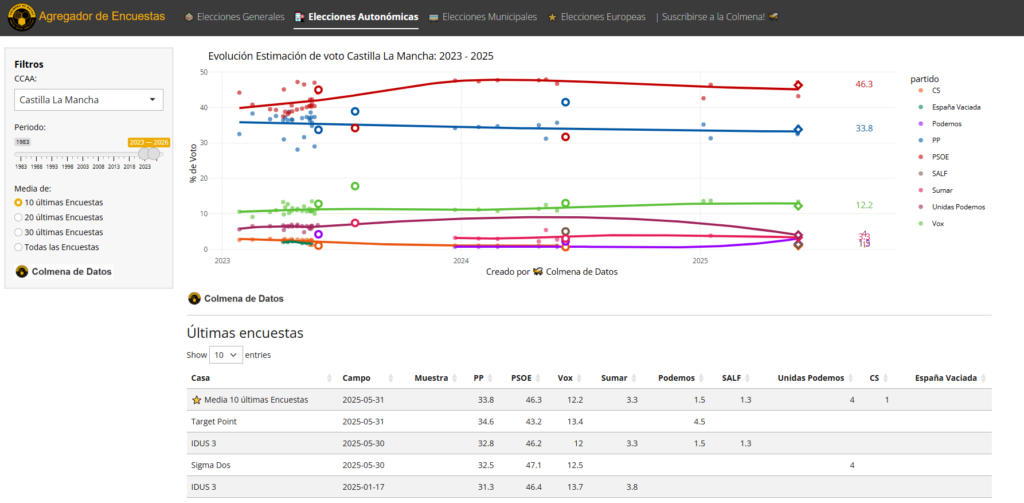Click the Elecciones Generales tab icon
The height and width of the screenshot is (503, 1024).
pyautogui.click(x=190, y=18)
